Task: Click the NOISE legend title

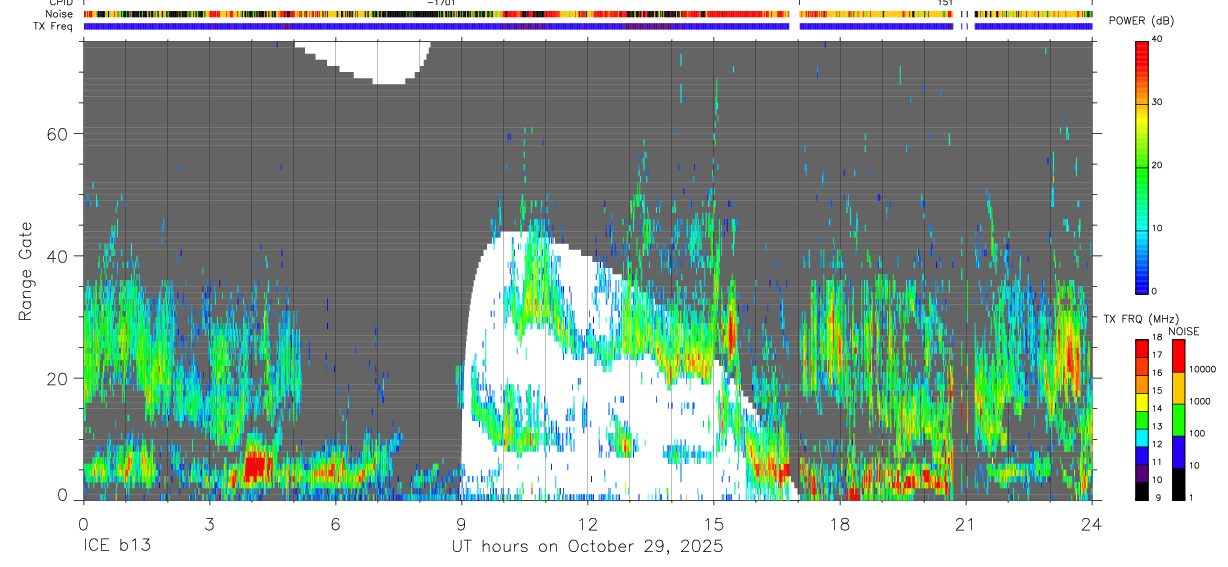Action: [1183, 331]
